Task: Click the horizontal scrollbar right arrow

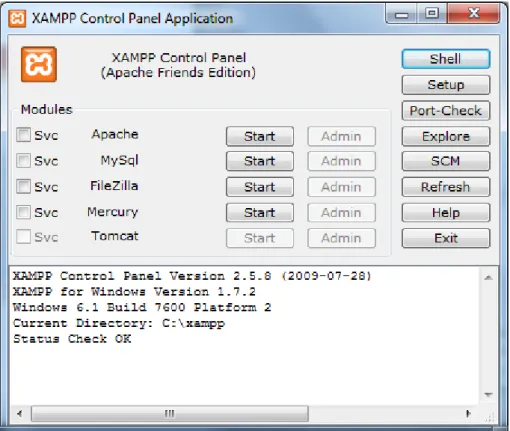Action: 468,414
